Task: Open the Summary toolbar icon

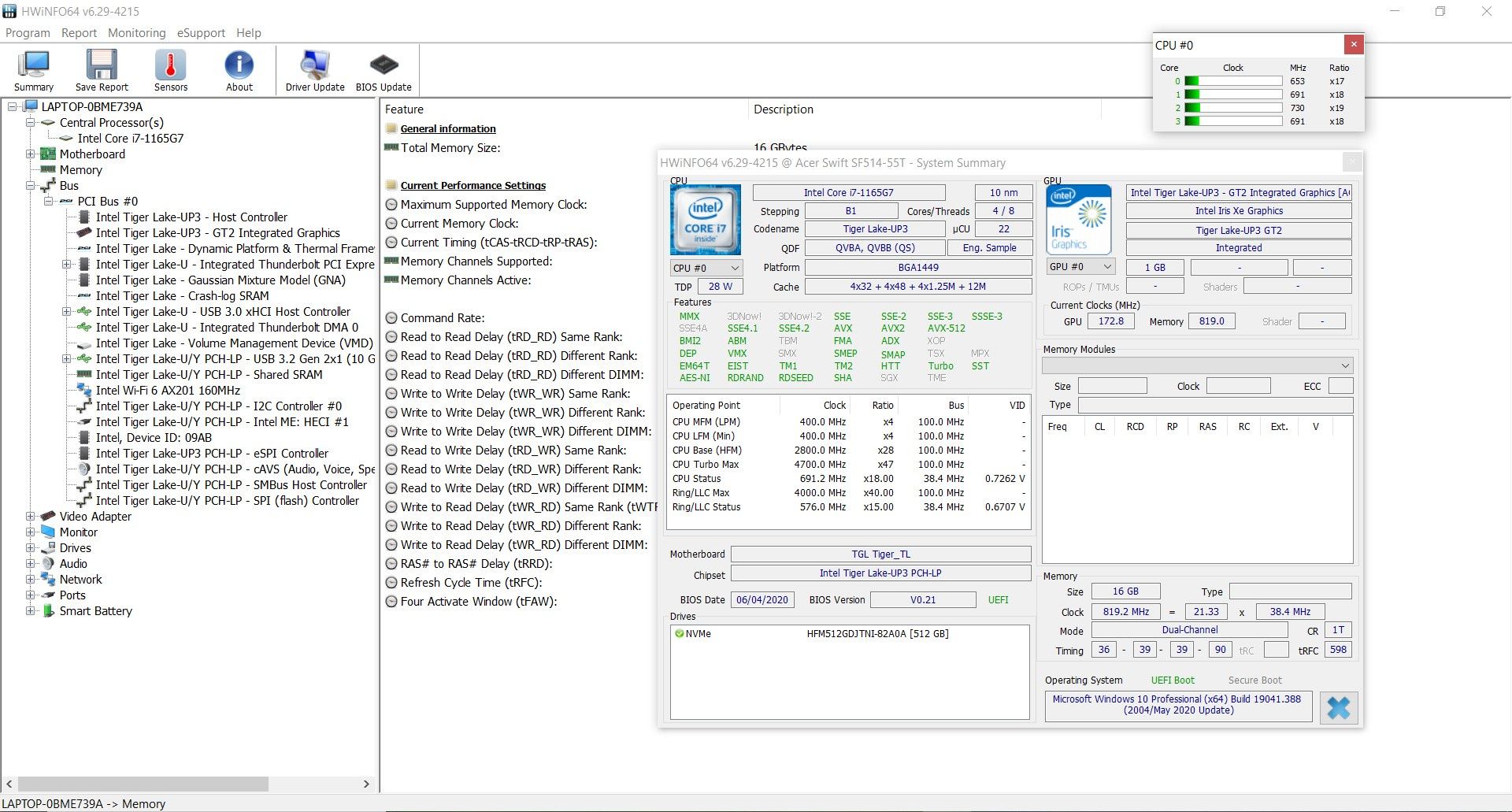Action: [x=34, y=70]
